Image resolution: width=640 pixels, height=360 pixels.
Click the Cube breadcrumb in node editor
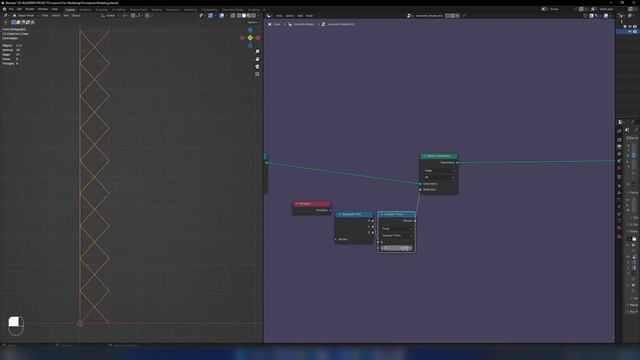pos(277,24)
